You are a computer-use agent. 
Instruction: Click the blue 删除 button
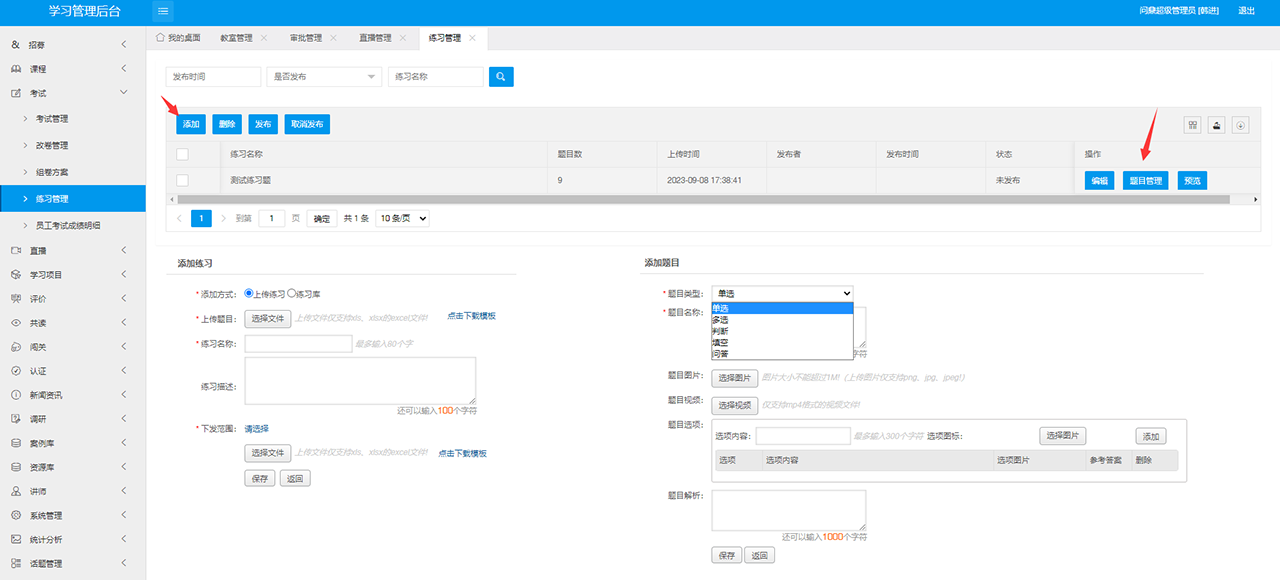click(x=227, y=124)
